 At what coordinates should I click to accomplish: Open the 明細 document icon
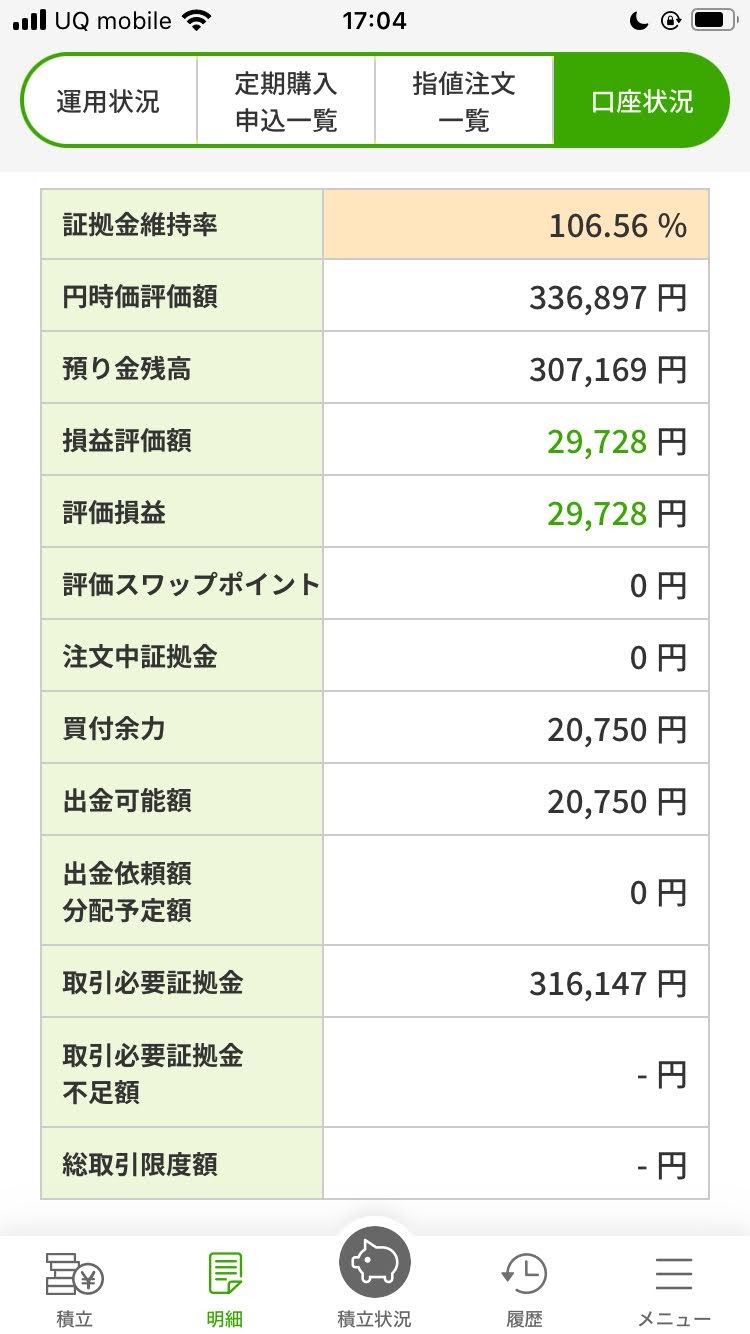[225, 1275]
